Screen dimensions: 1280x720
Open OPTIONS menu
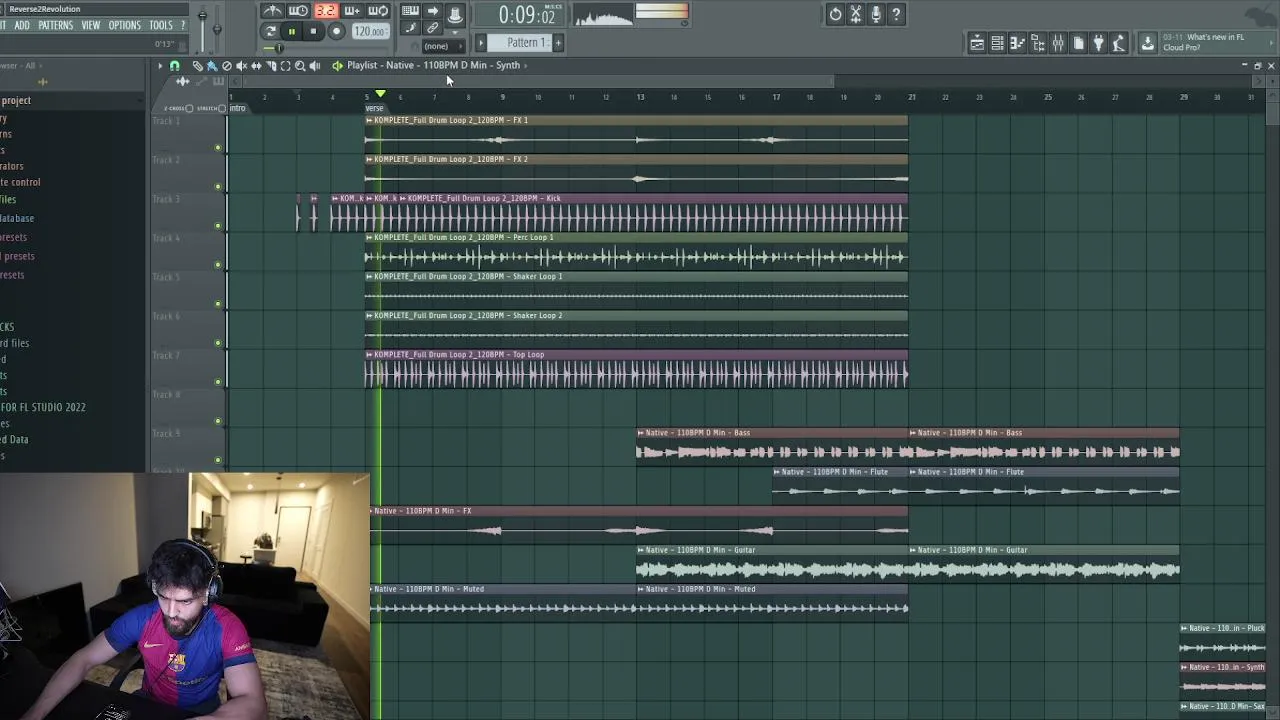[124, 25]
